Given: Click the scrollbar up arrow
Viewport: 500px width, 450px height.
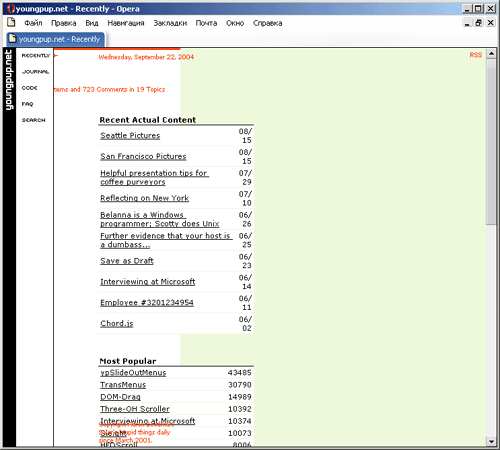Looking at the screenshot, I should point(491,54).
